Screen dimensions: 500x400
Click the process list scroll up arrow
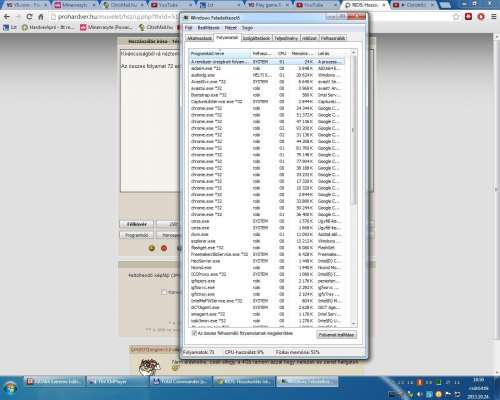point(353,53)
